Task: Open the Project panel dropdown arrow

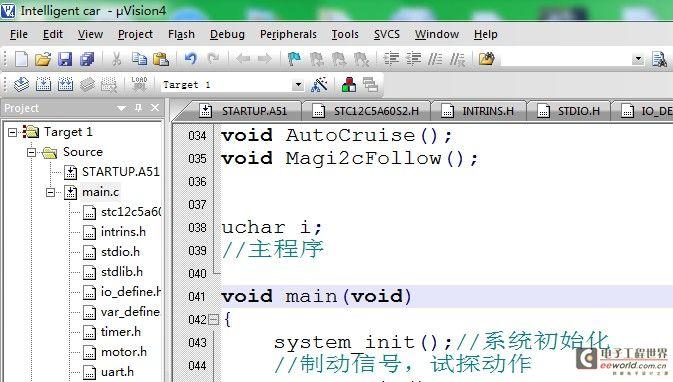Action: (121, 108)
